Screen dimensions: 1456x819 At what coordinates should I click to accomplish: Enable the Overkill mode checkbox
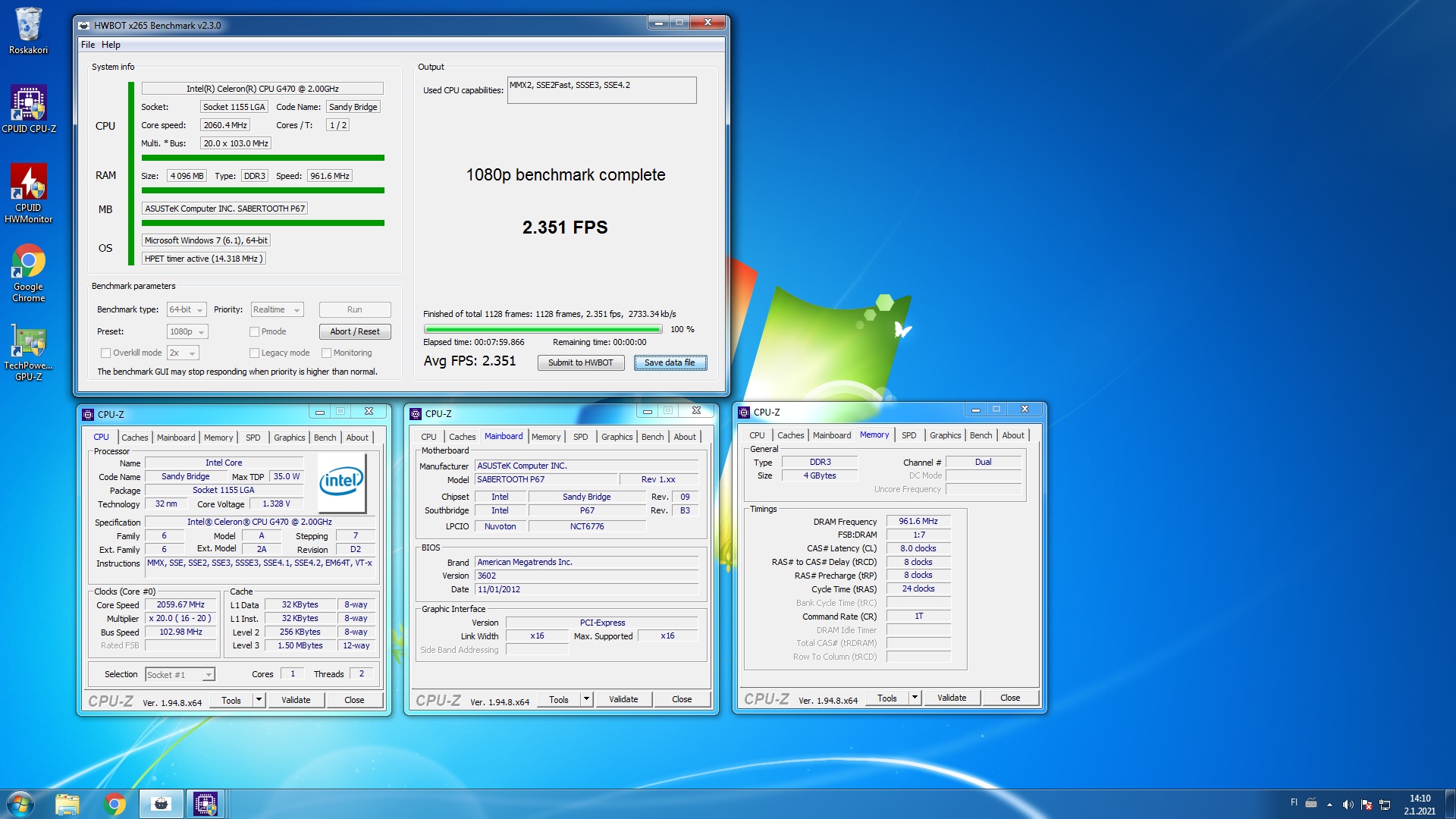[106, 353]
